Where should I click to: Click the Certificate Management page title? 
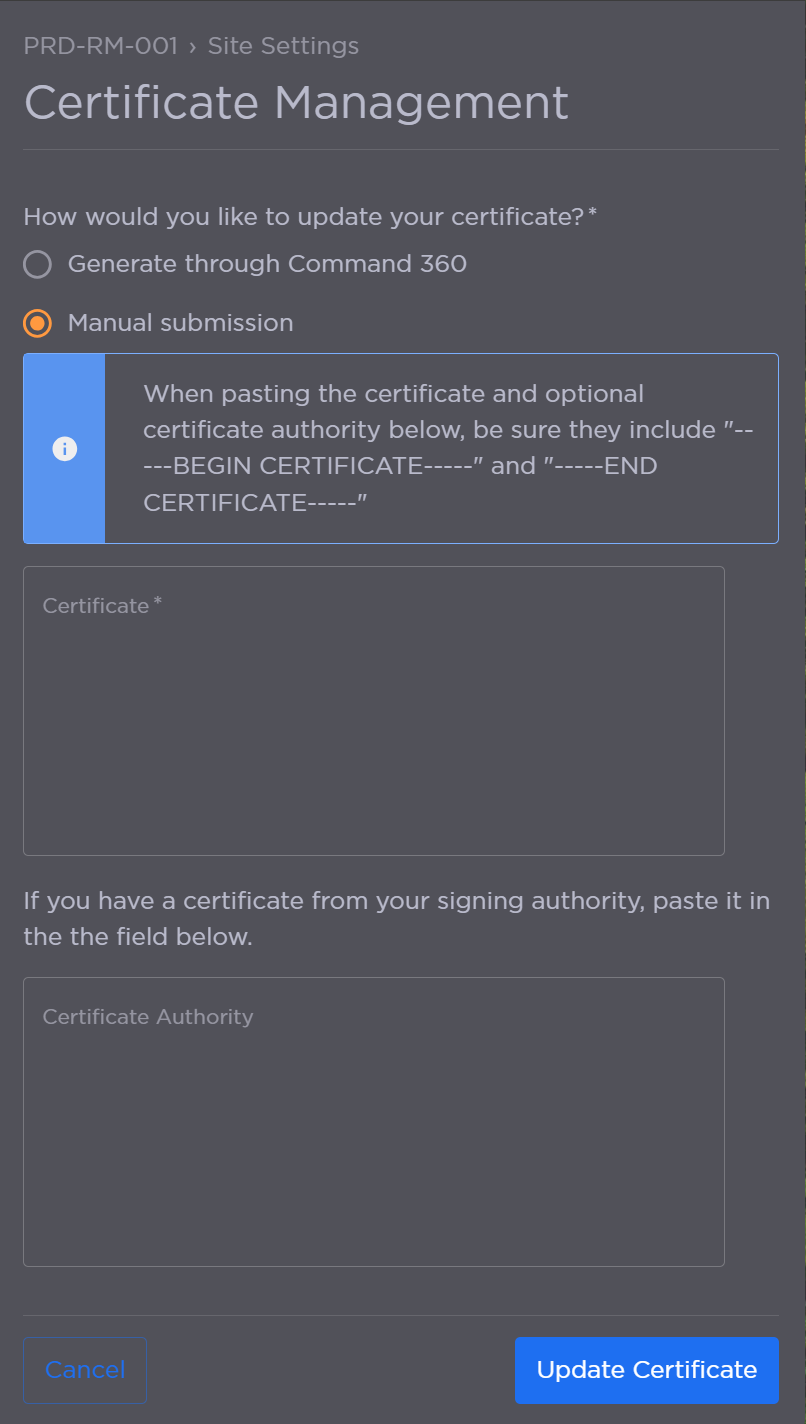click(x=296, y=102)
